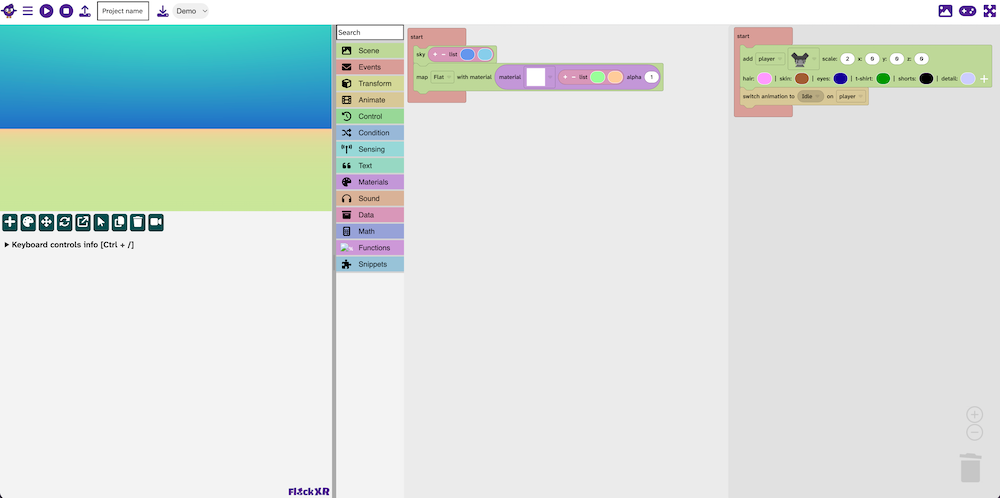Screen dimensions: 1000x498
Task: Click the open/upload project icon
Action: 85,11
